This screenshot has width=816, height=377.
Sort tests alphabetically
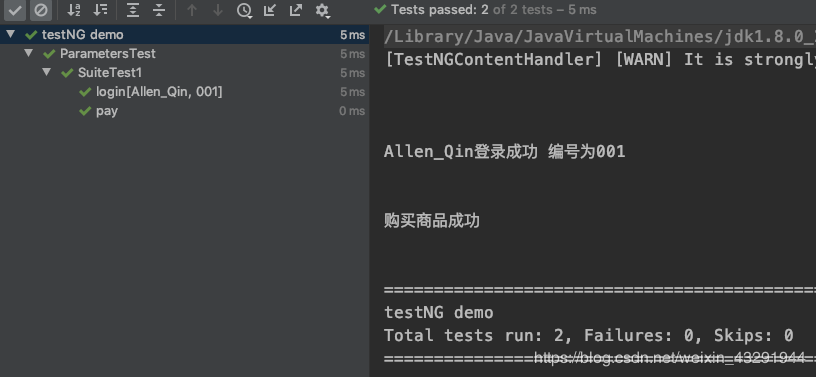pyautogui.click(x=74, y=10)
